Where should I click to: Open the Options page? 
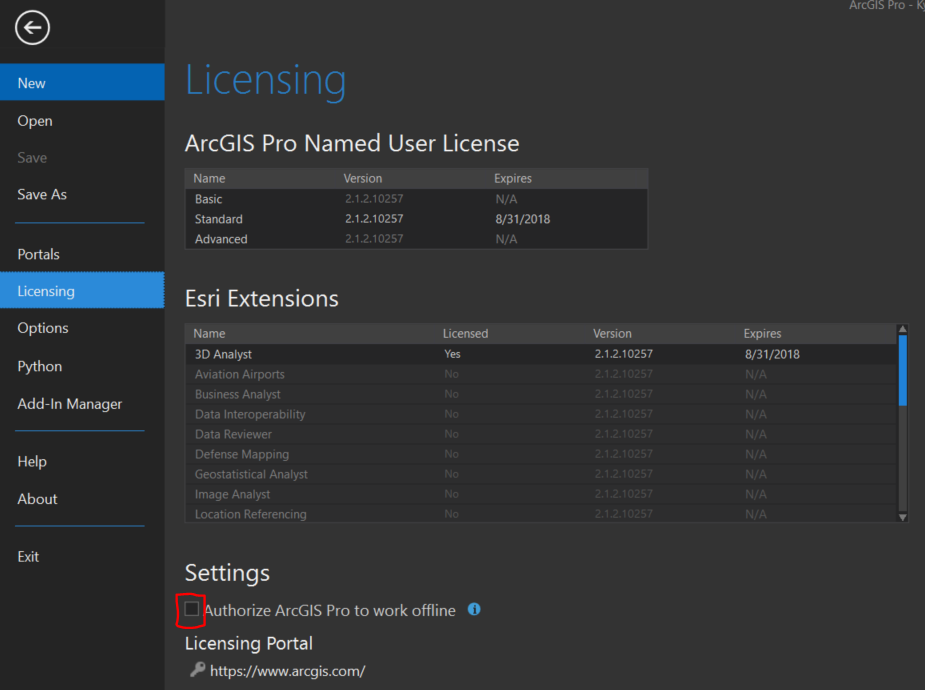pyautogui.click(x=82, y=327)
